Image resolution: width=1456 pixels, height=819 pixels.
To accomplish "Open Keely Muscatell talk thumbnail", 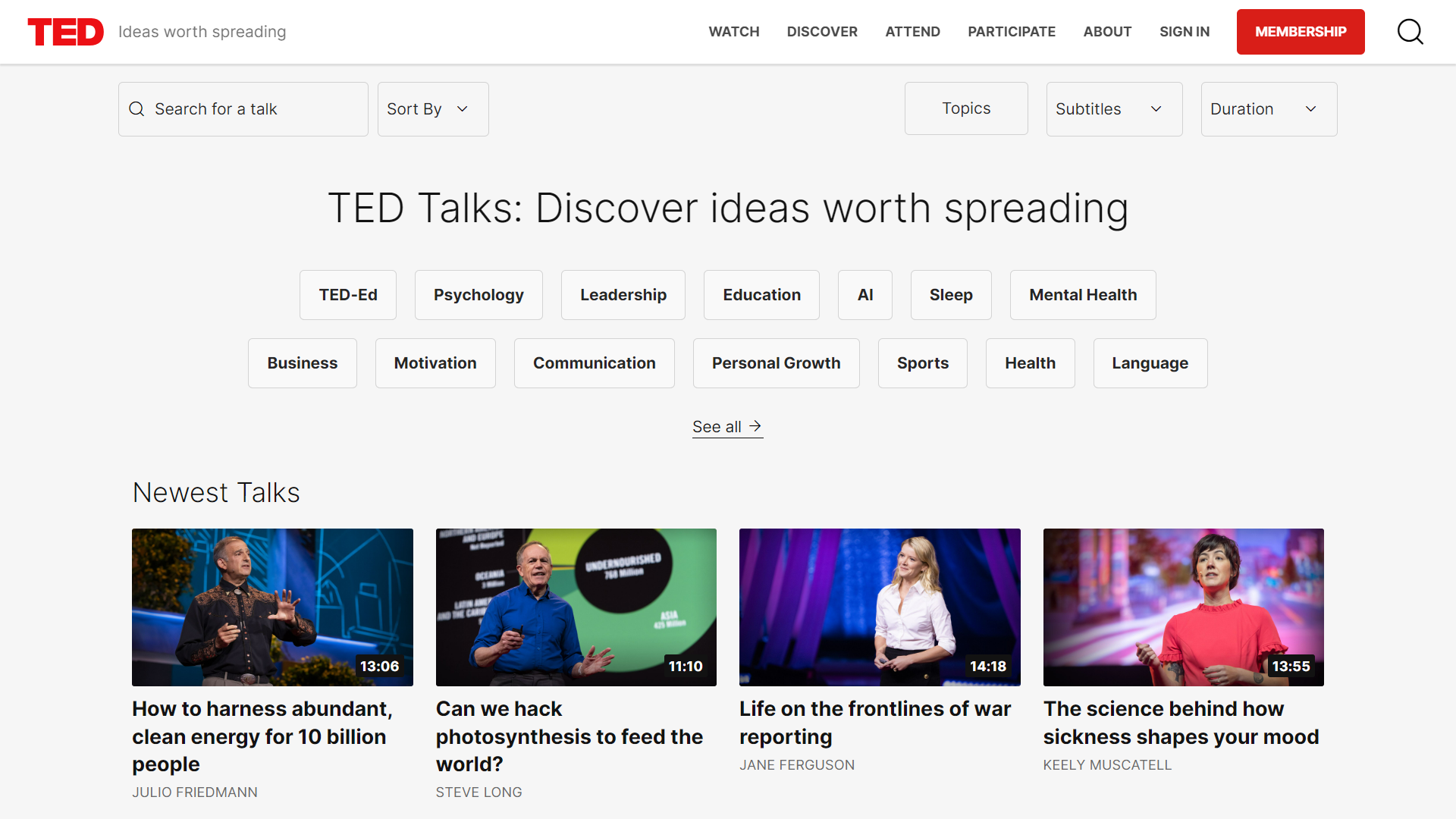I will point(1184,607).
